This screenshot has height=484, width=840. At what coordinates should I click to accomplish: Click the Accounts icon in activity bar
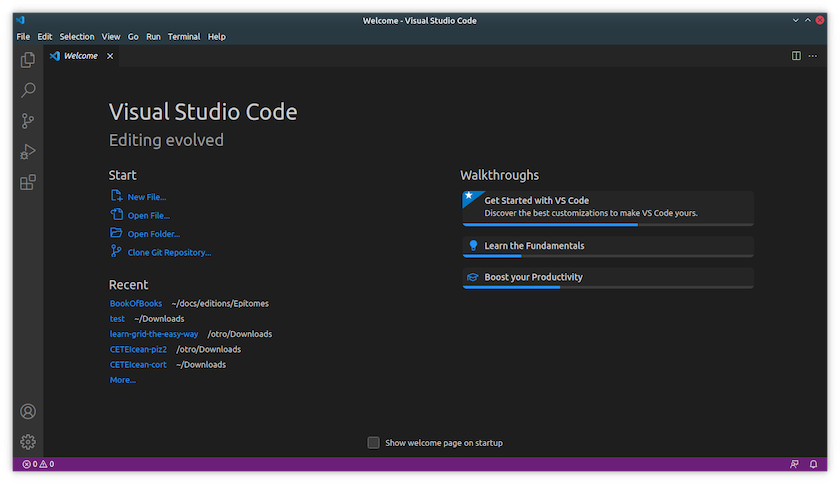point(28,411)
